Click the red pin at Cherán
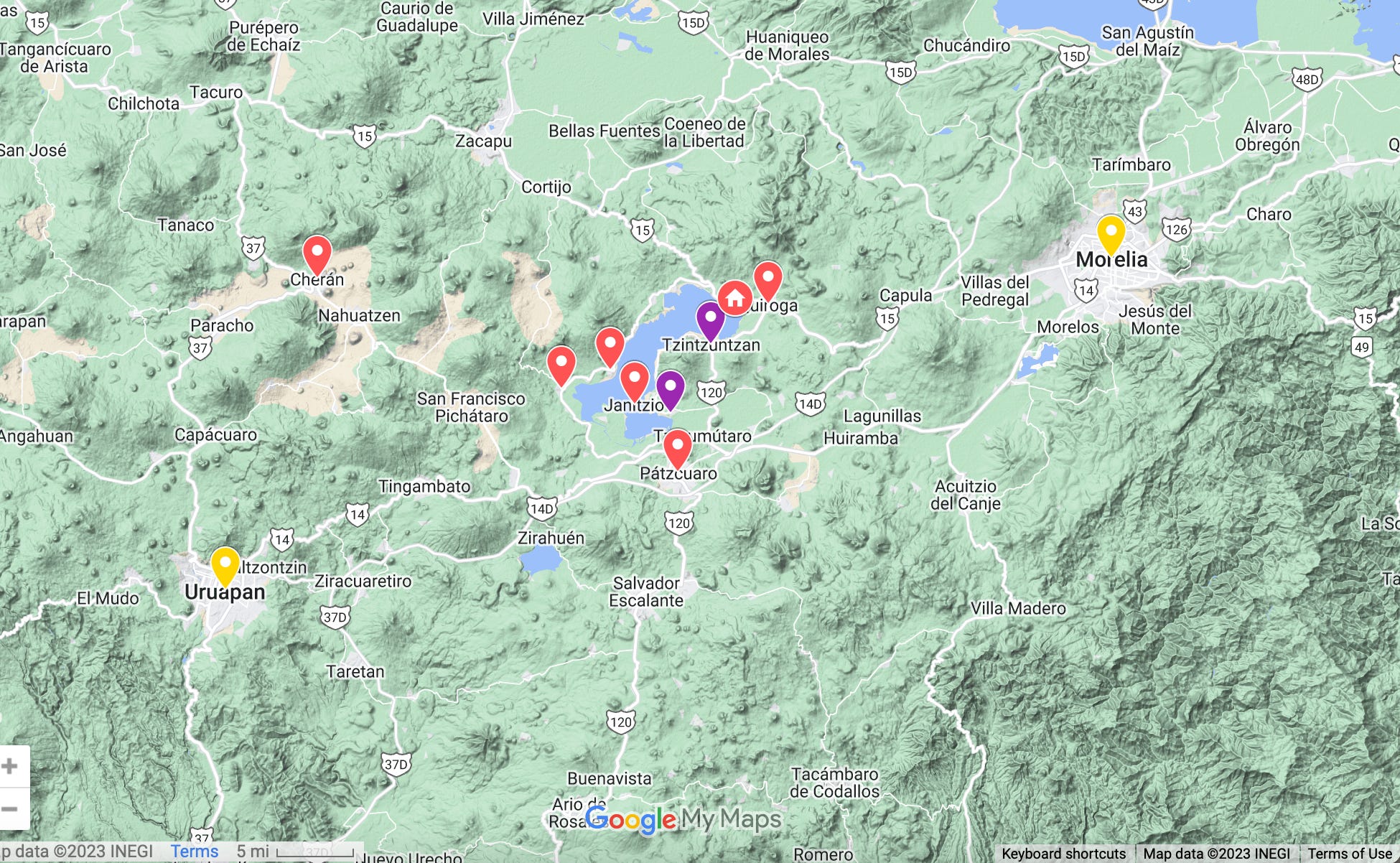The image size is (1400, 863). click(317, 253)
